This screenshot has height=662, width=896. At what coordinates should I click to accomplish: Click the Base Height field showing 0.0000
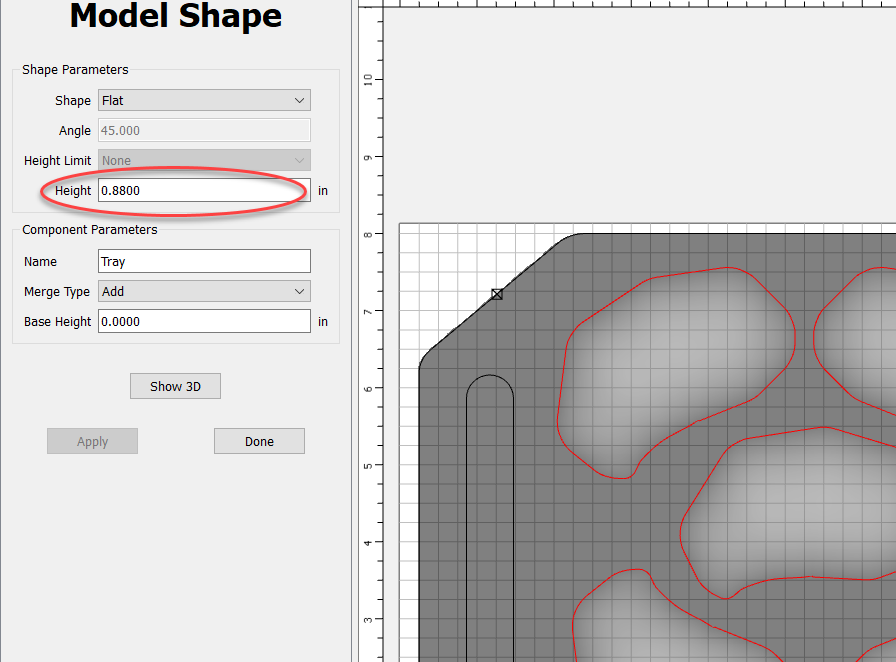[204, 321]
